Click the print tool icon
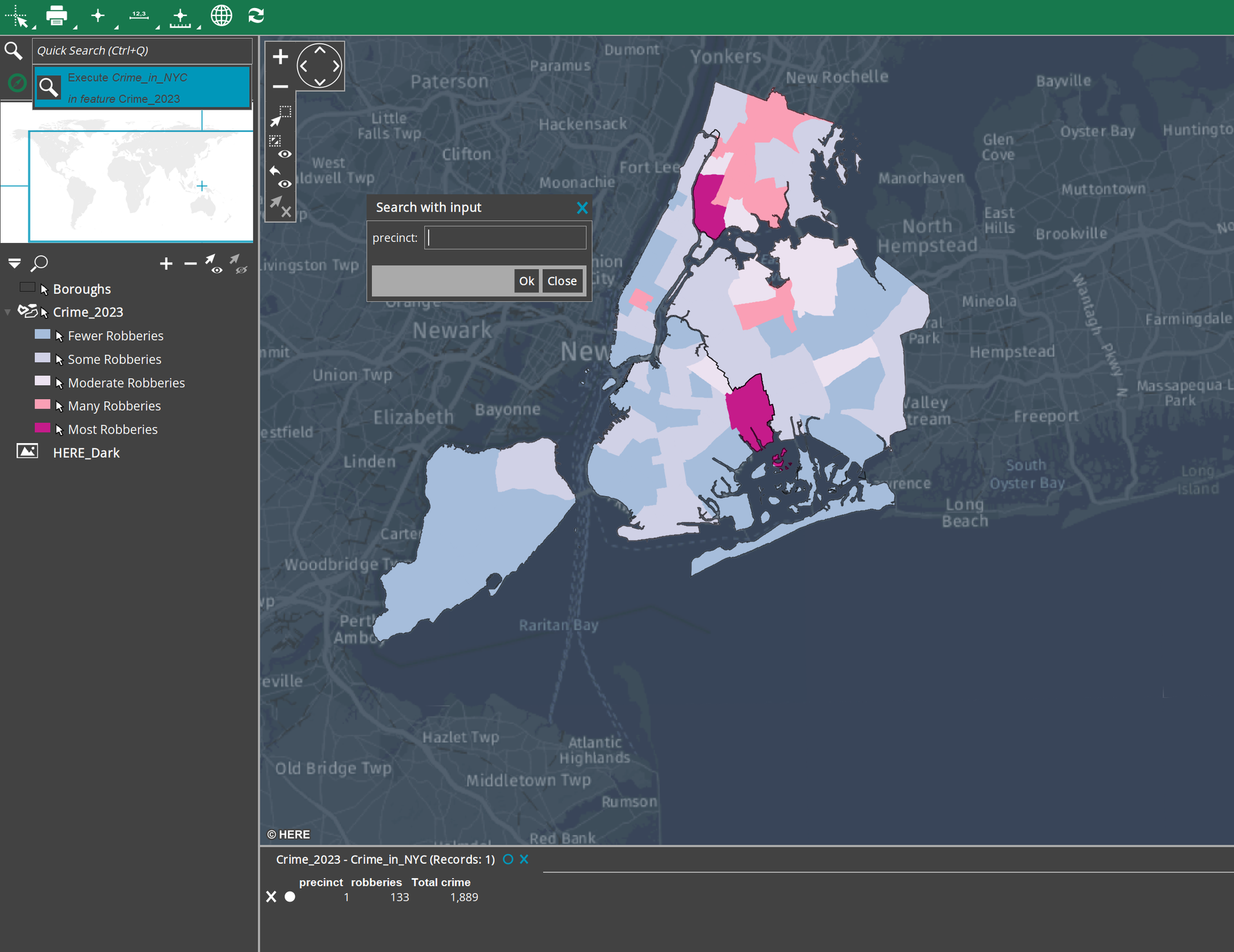Screen dimensions: 1234x952 (56, 15)
